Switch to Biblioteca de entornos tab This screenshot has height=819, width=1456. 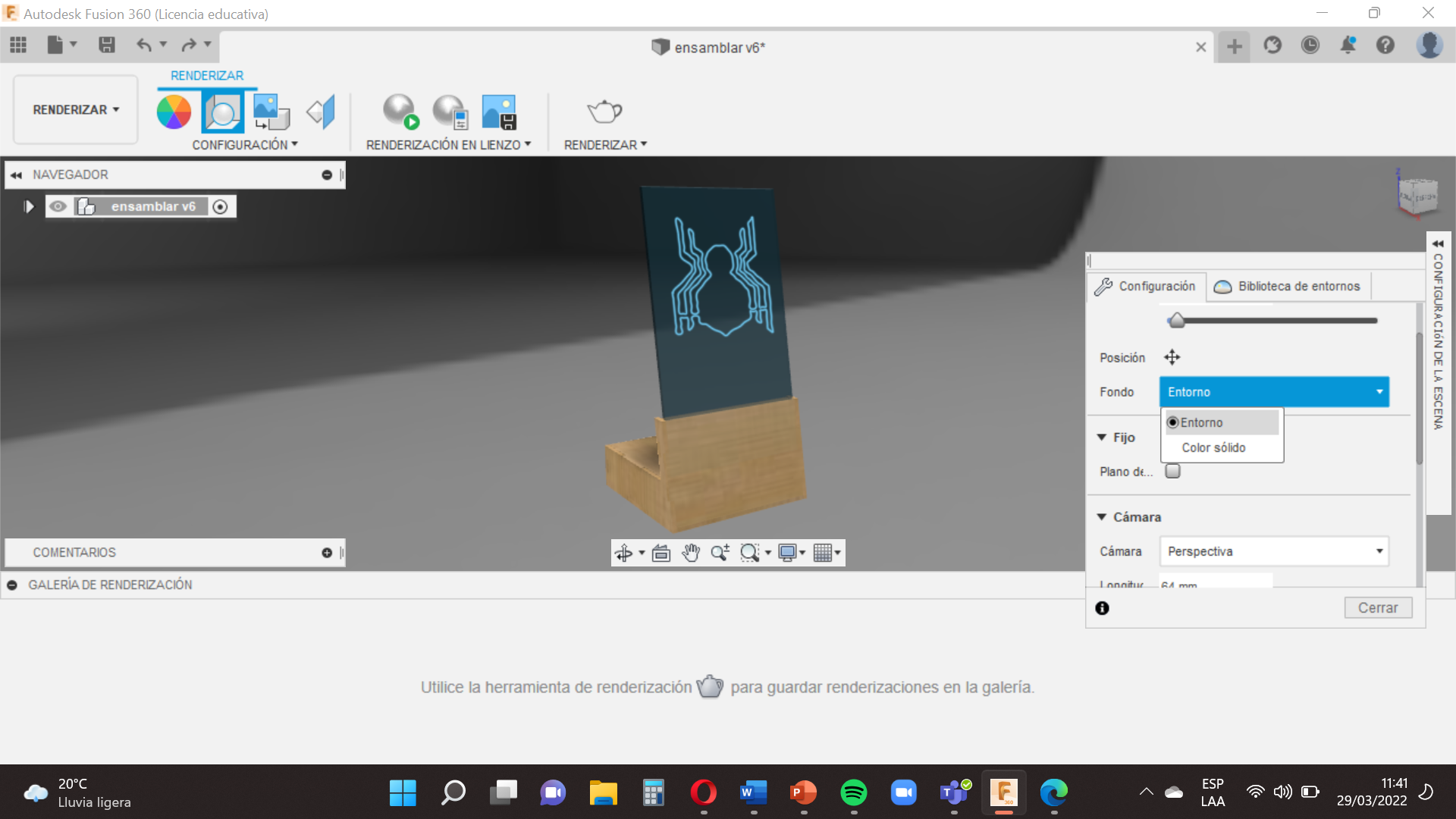click(1288, 287)
